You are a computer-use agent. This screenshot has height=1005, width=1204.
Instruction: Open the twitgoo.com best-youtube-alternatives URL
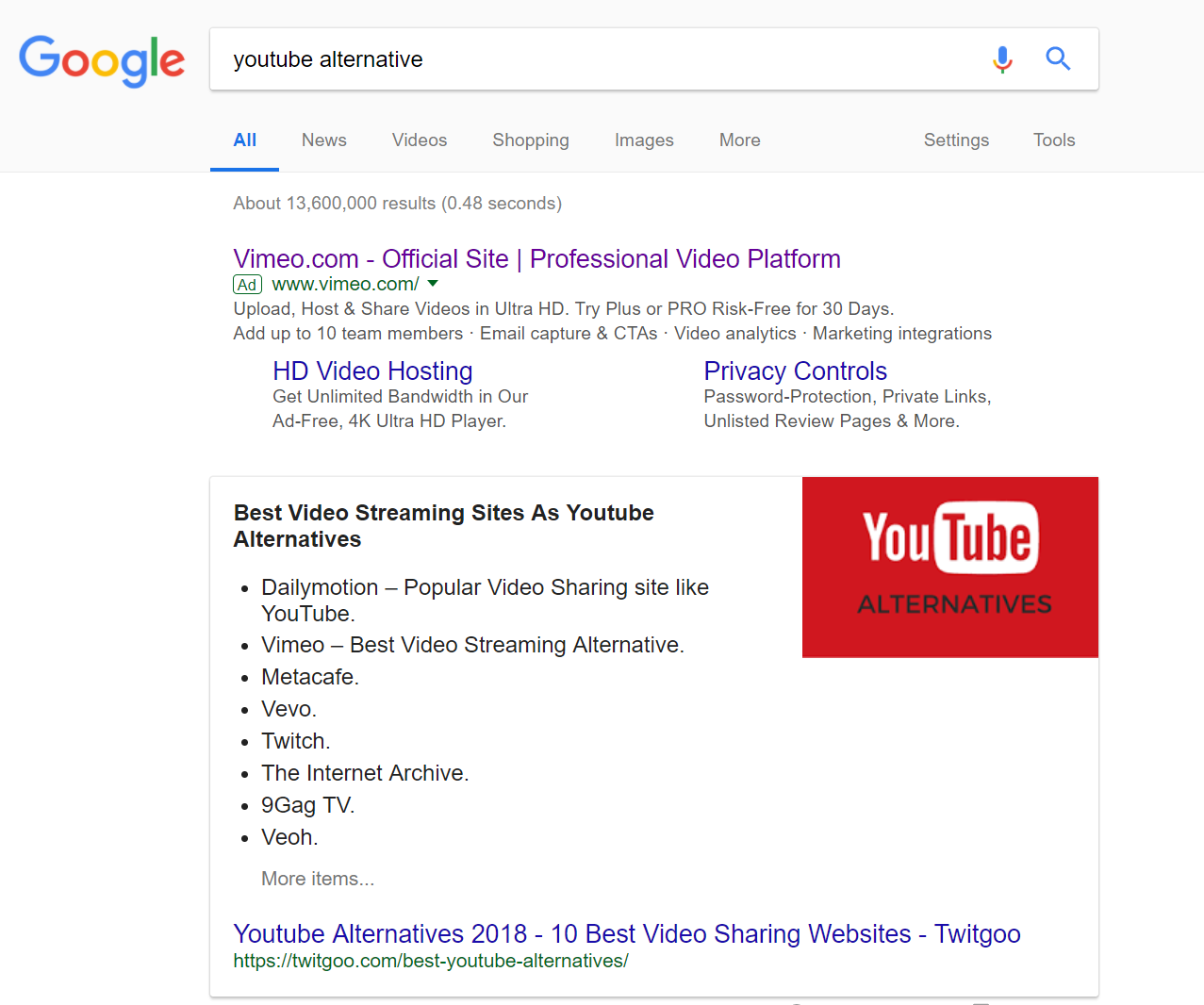[431, 961]
